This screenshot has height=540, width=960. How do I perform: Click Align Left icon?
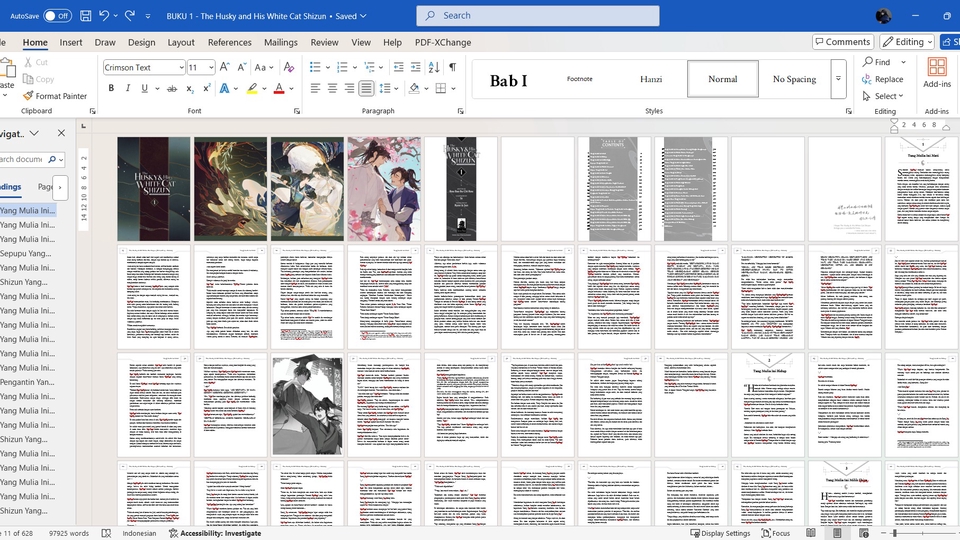point(315,88)
